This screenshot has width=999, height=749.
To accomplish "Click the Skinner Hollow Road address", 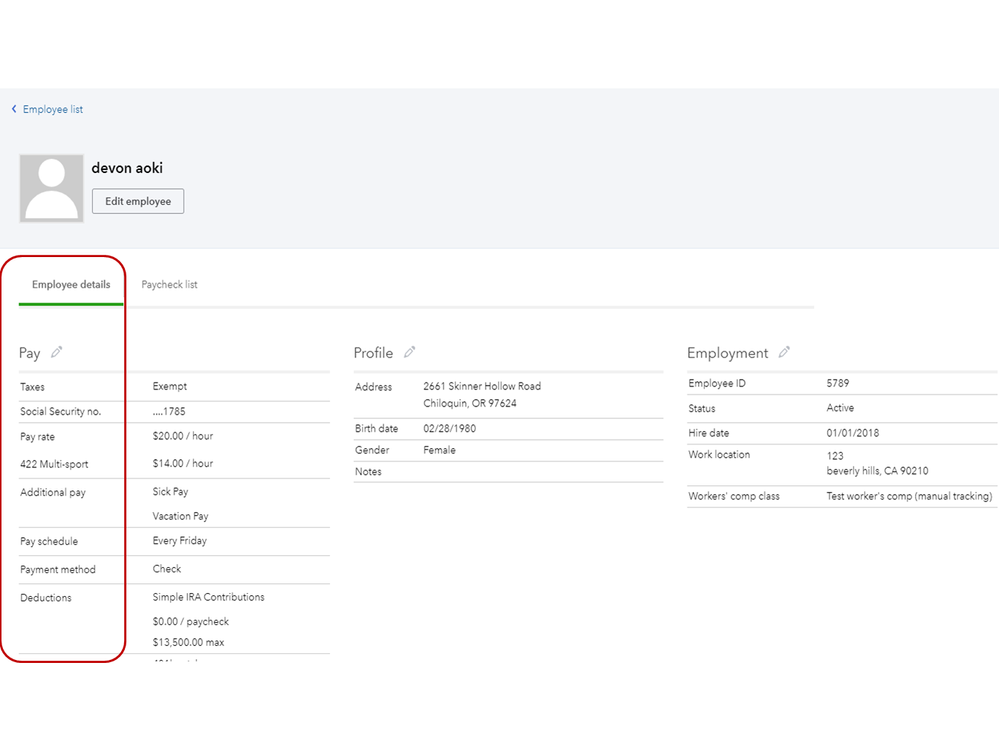I will (482, 386).
